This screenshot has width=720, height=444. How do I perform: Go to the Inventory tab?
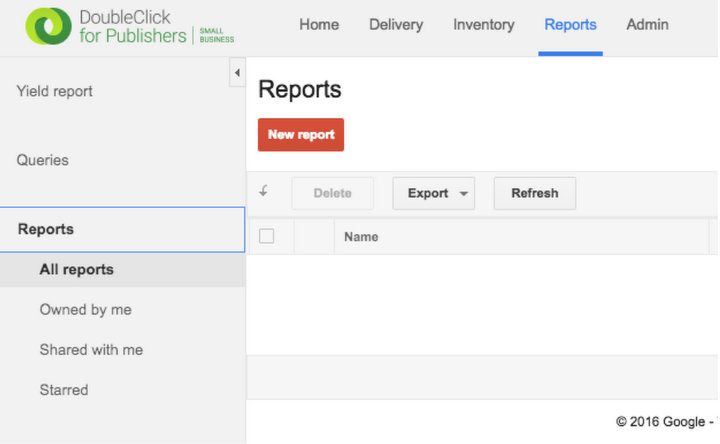(x=483, y=25)
